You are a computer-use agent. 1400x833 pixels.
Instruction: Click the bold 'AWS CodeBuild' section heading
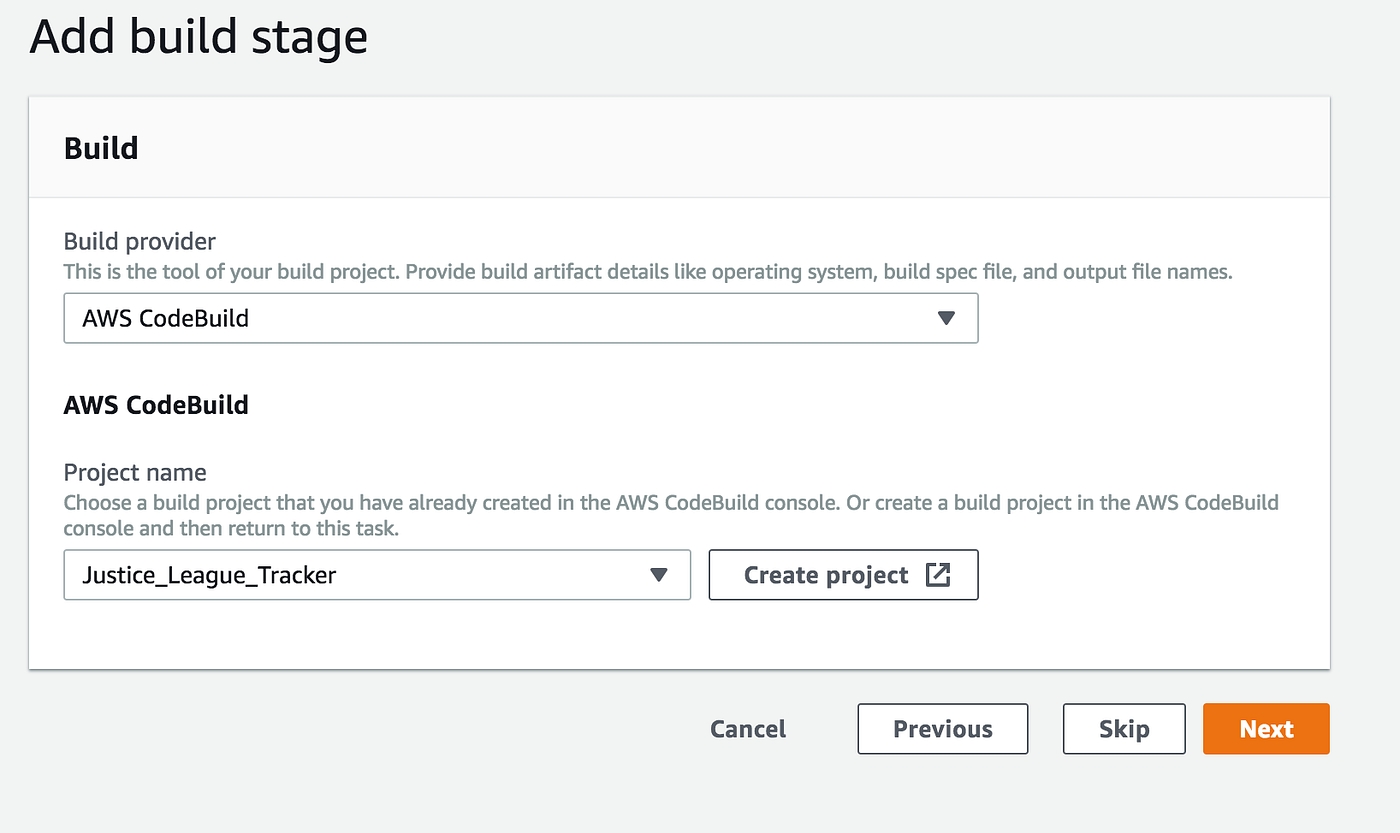coord(156,405)
